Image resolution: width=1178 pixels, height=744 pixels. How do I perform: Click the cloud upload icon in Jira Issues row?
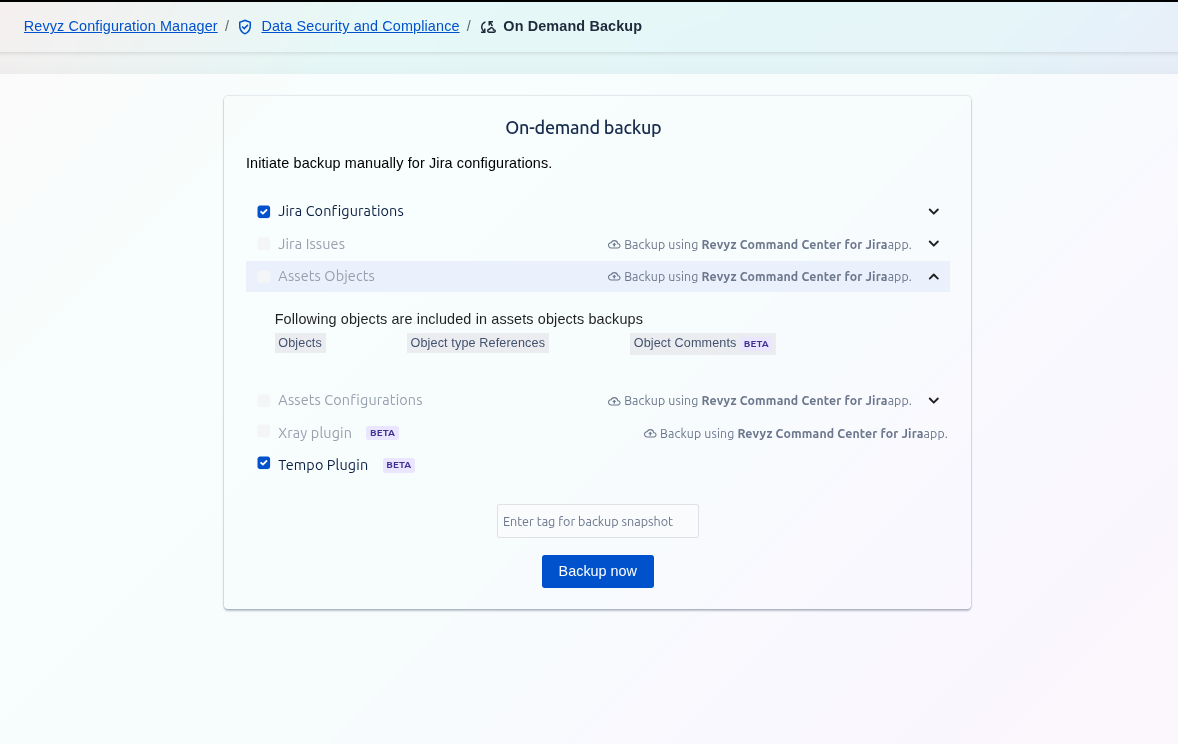[614, 245]
